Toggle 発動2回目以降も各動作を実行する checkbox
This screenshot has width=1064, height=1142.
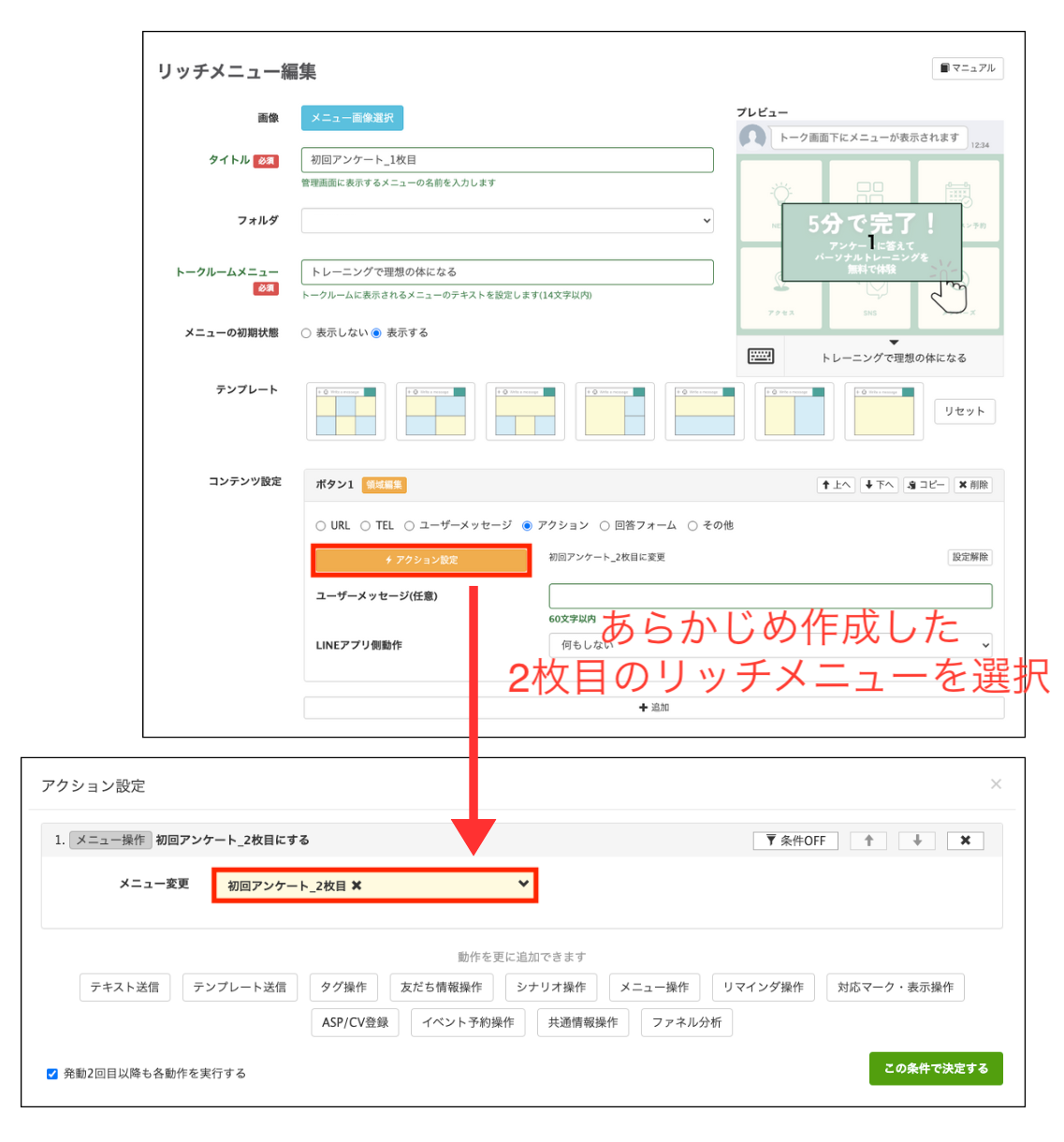52,1074
